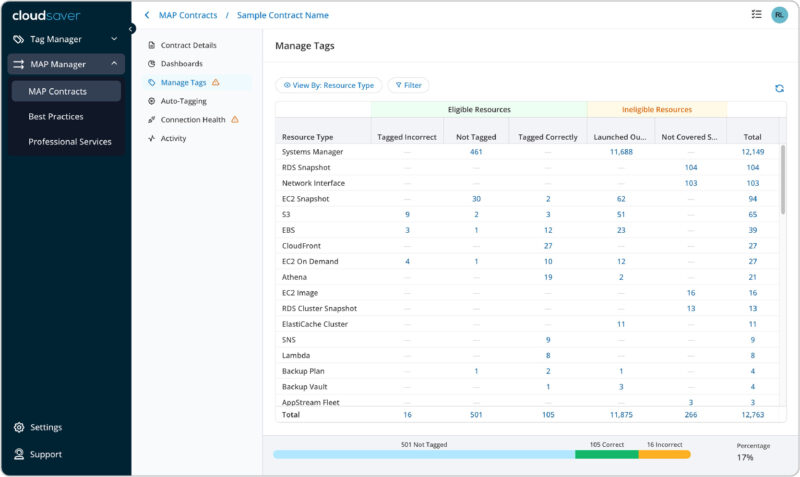This screenshot has height=477, width=800.
Task: Go to the Auto-Tagging tab
Action: pos(183,101)
